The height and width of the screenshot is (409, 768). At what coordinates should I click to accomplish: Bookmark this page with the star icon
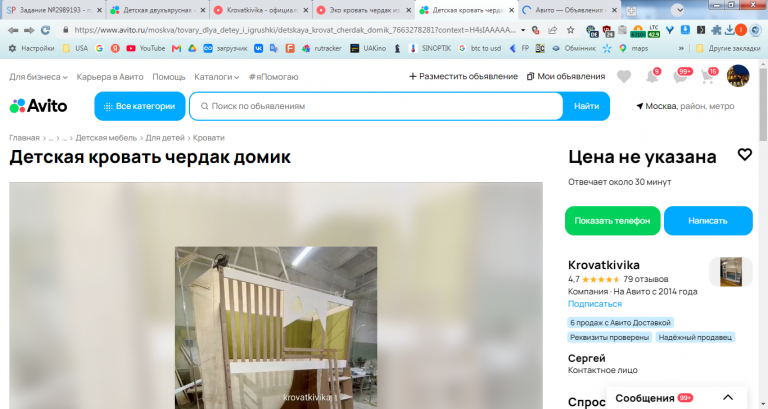coord(571,30)
